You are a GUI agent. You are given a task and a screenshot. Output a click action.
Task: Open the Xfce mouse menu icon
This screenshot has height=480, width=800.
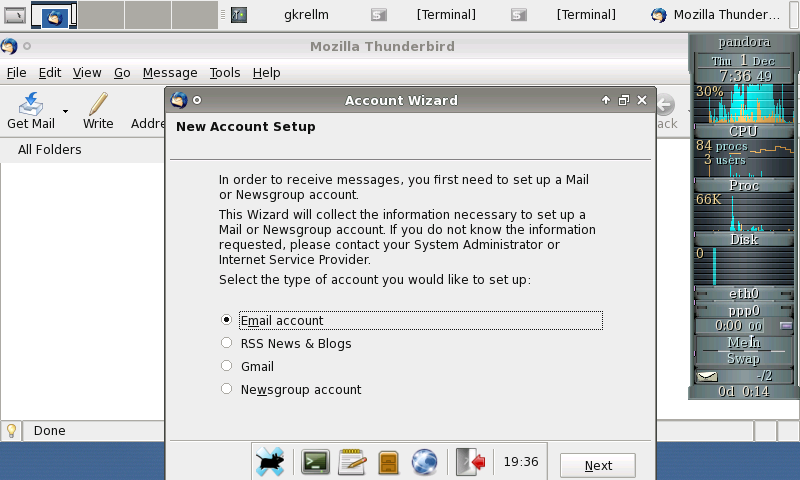(x=270, y=461)
